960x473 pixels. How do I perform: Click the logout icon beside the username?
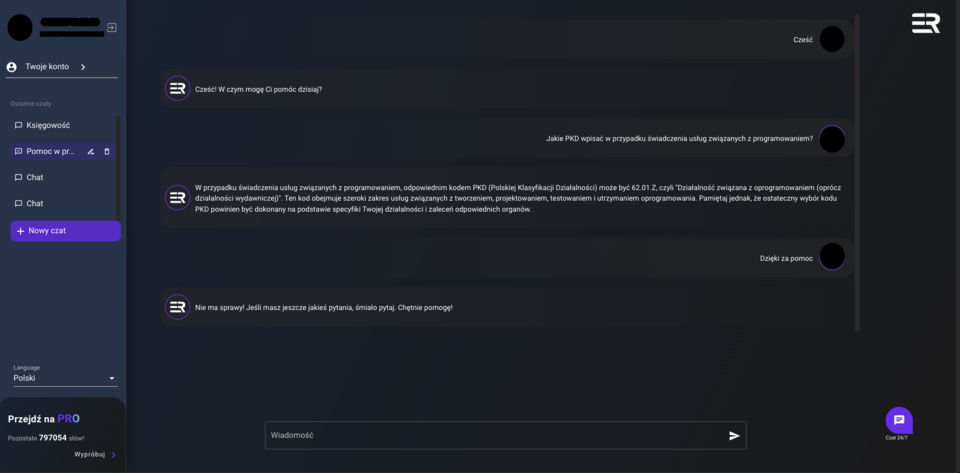111,28
